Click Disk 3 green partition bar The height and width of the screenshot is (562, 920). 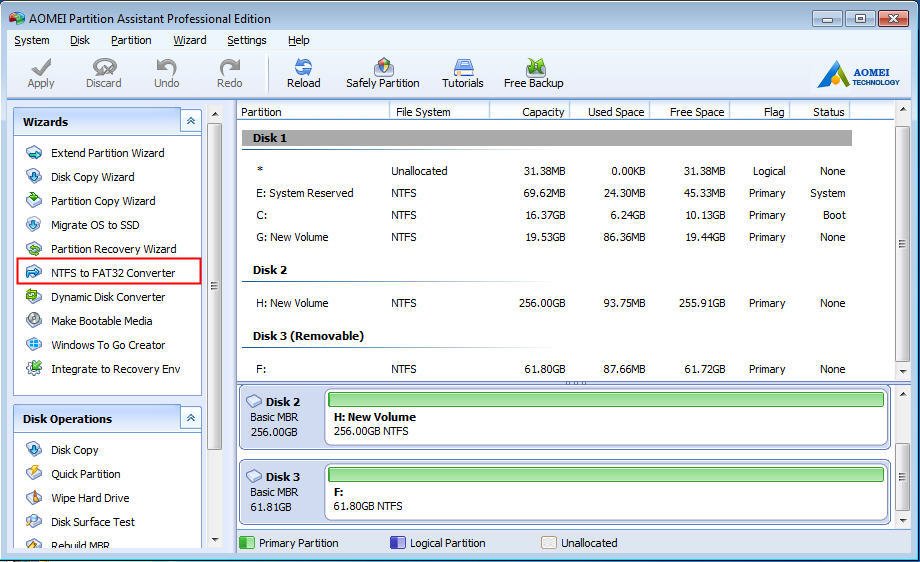[x=606, y=474]
